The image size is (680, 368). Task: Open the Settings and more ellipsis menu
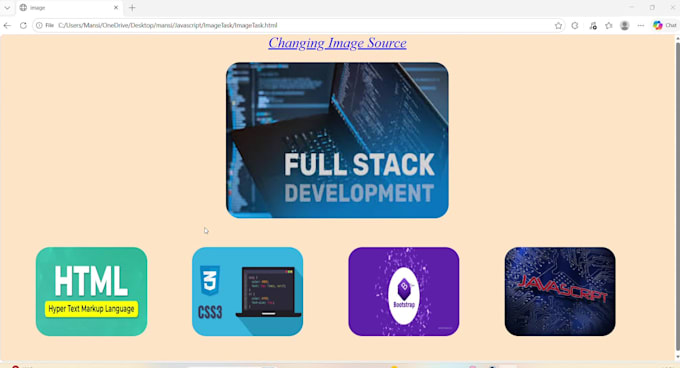641,26
